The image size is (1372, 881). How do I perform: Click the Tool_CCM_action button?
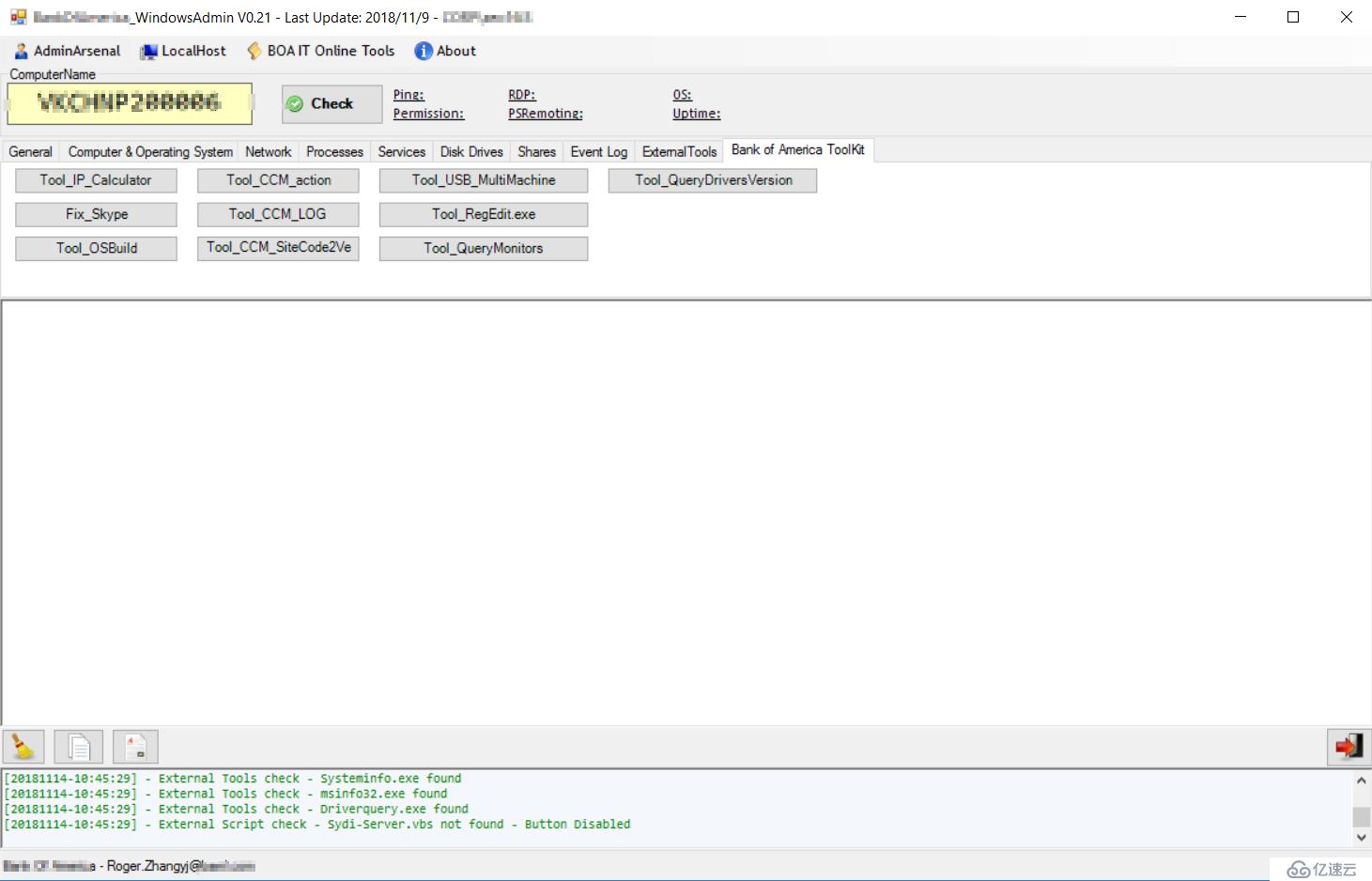pyautogui.click(x=278, y=180)
